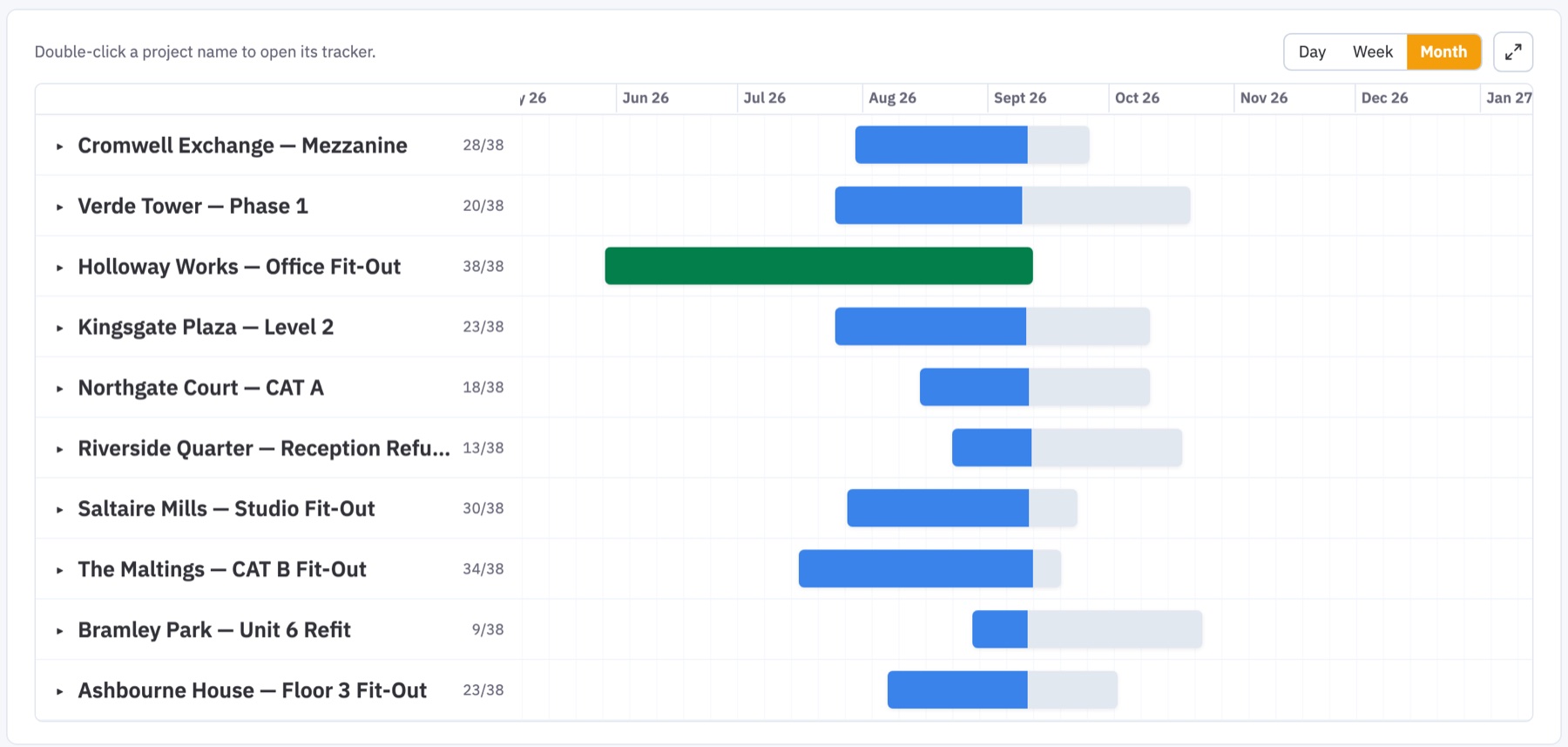The height and width of the screenshot is (747, 1568).
Task: Click the 34/38 count for The Maltings
Action: (x=483, y=568)
